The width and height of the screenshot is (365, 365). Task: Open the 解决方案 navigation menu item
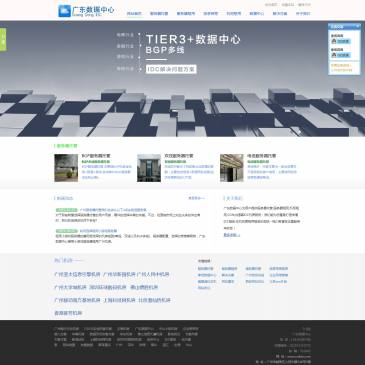(x=280, y=14)
